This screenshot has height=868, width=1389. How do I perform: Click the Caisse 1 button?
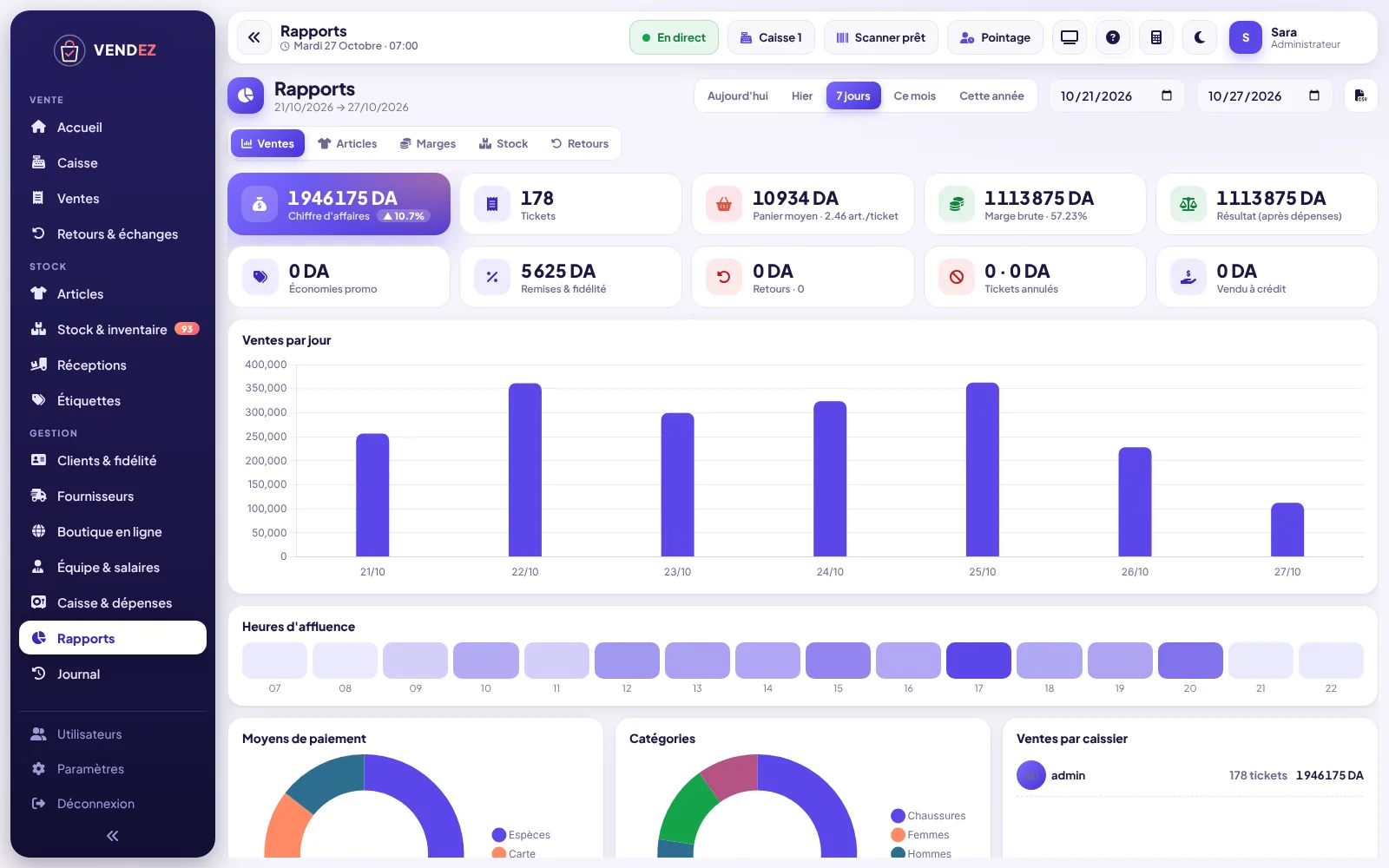coord(771,37)
